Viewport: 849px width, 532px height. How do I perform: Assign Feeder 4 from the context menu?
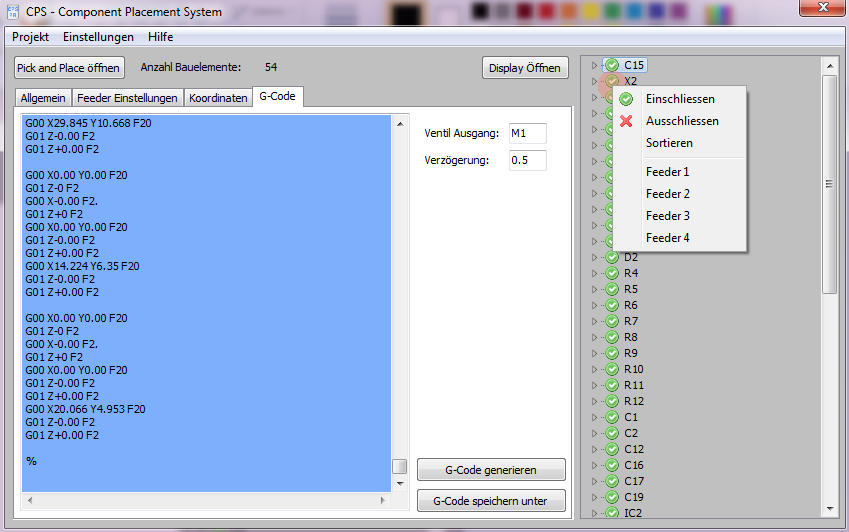coord(680,238)
